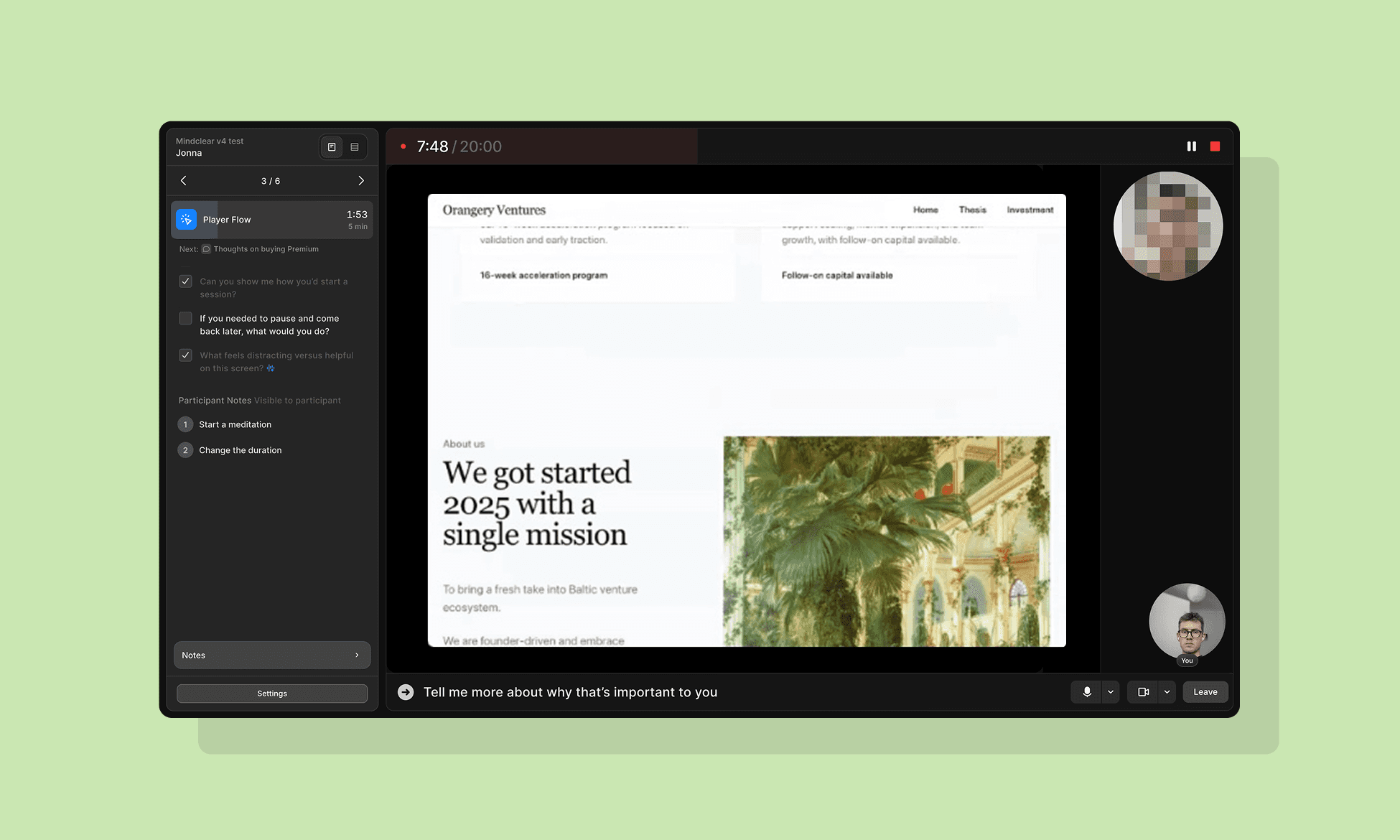This screenshot has height=840, width=1400.
Task: Open the Settings button
Action: point(272,694)
